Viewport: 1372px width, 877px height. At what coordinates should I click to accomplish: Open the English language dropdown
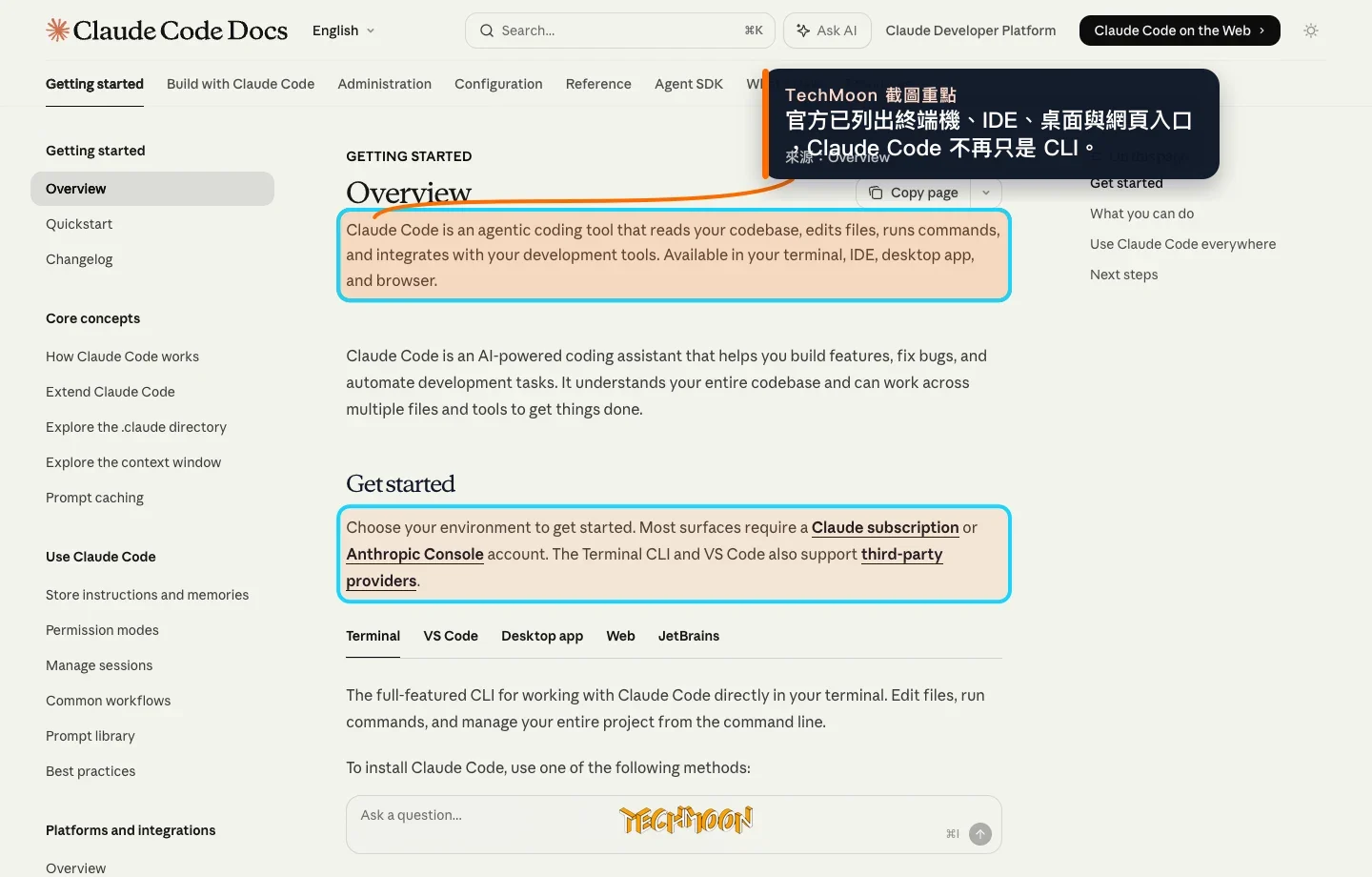pyautogui.click(x=343, y=31)
